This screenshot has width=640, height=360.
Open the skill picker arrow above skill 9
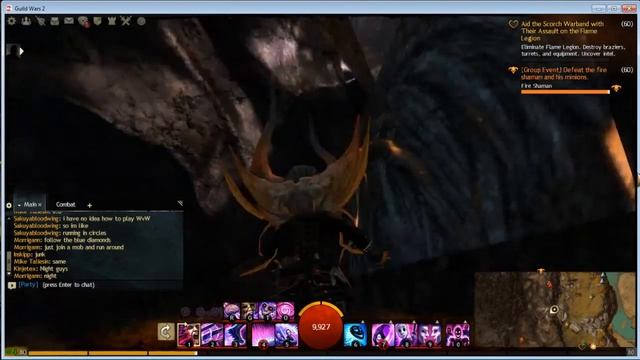click(x=437, y=322)
